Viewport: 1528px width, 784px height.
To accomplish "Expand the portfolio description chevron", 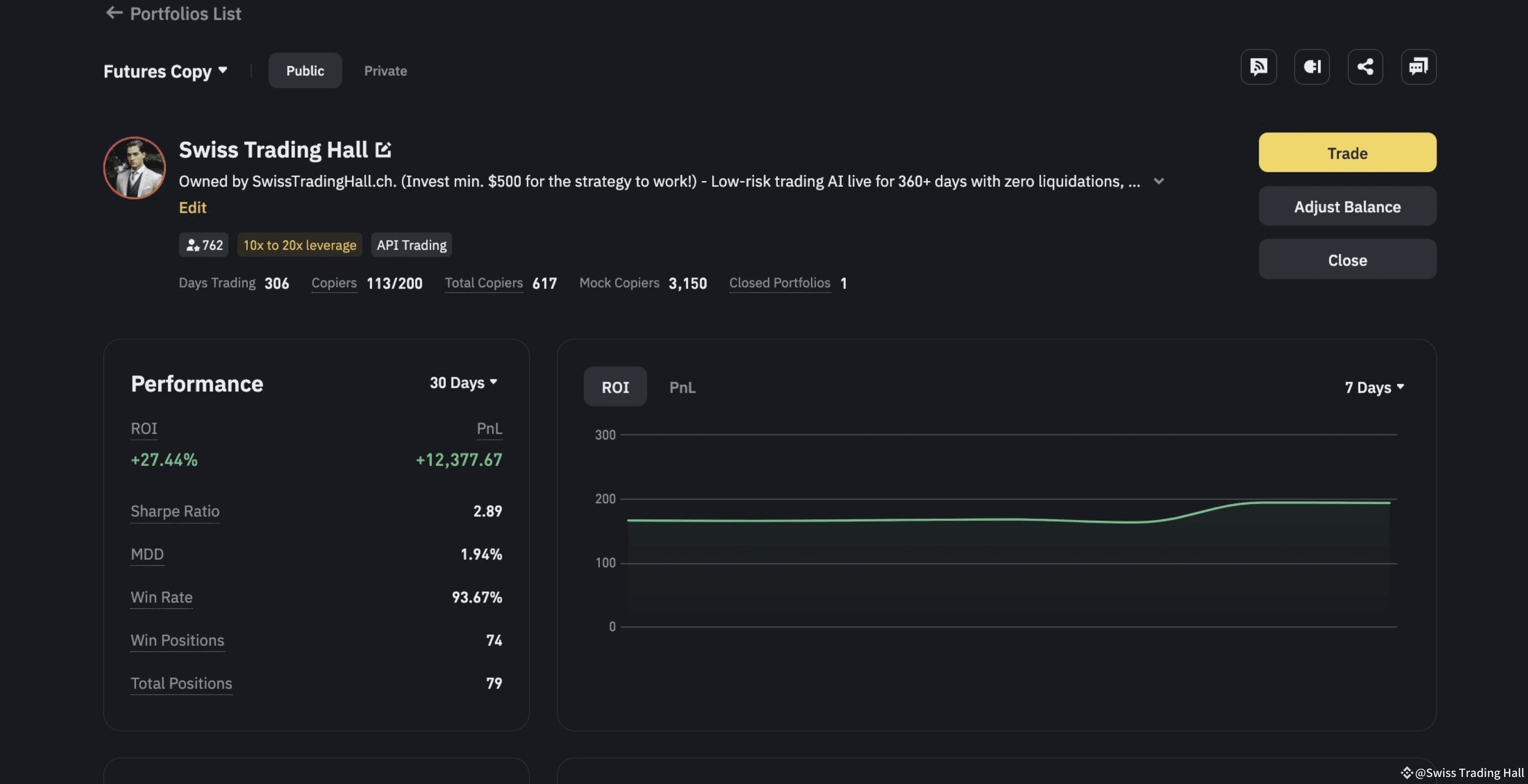I will [1158, 181].
